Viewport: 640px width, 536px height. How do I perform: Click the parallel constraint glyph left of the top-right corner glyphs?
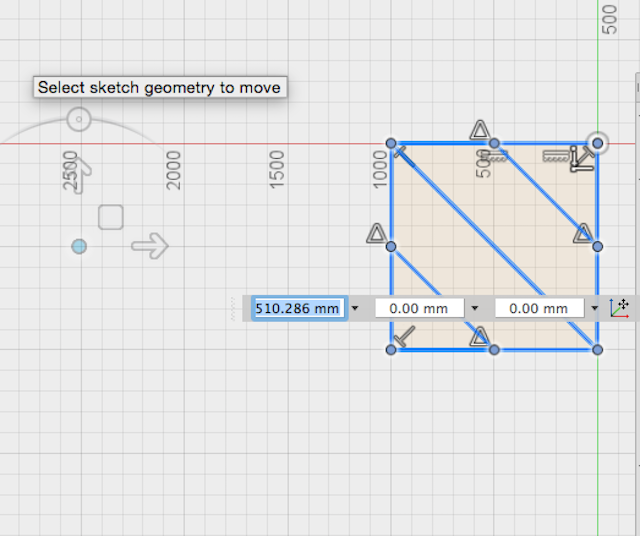tap(556, 156)
